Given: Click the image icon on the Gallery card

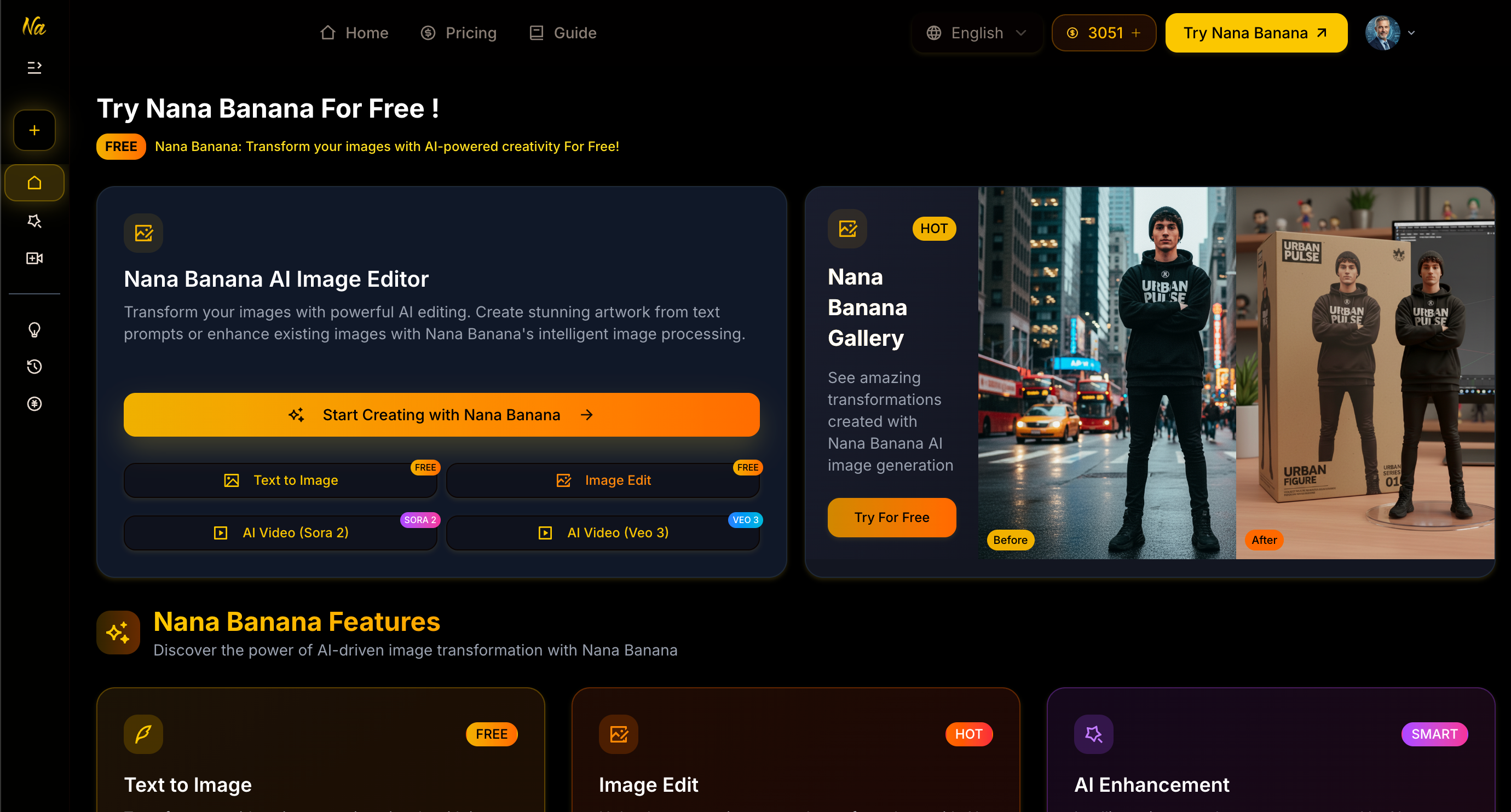Looking at the screenshot, I should 847,229.
